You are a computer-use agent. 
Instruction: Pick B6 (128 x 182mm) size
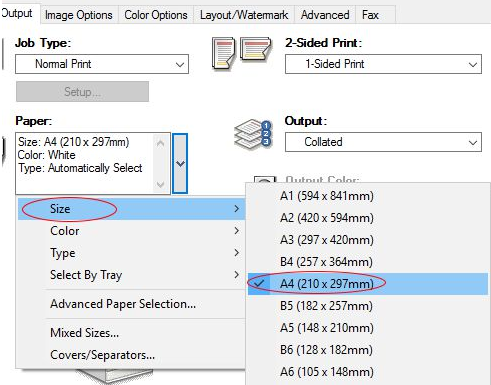click(368, 350)
